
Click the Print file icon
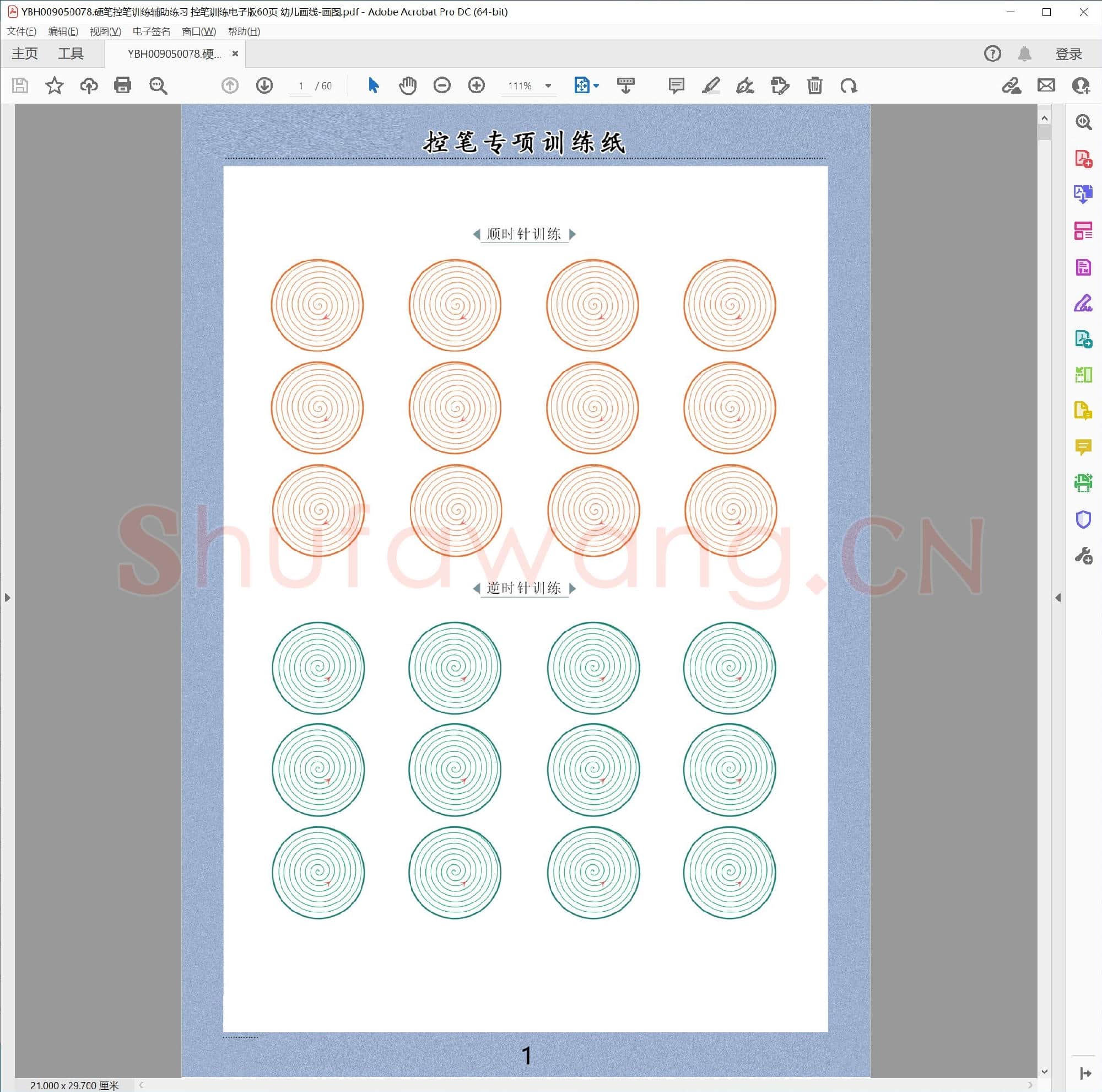[123, 85]
